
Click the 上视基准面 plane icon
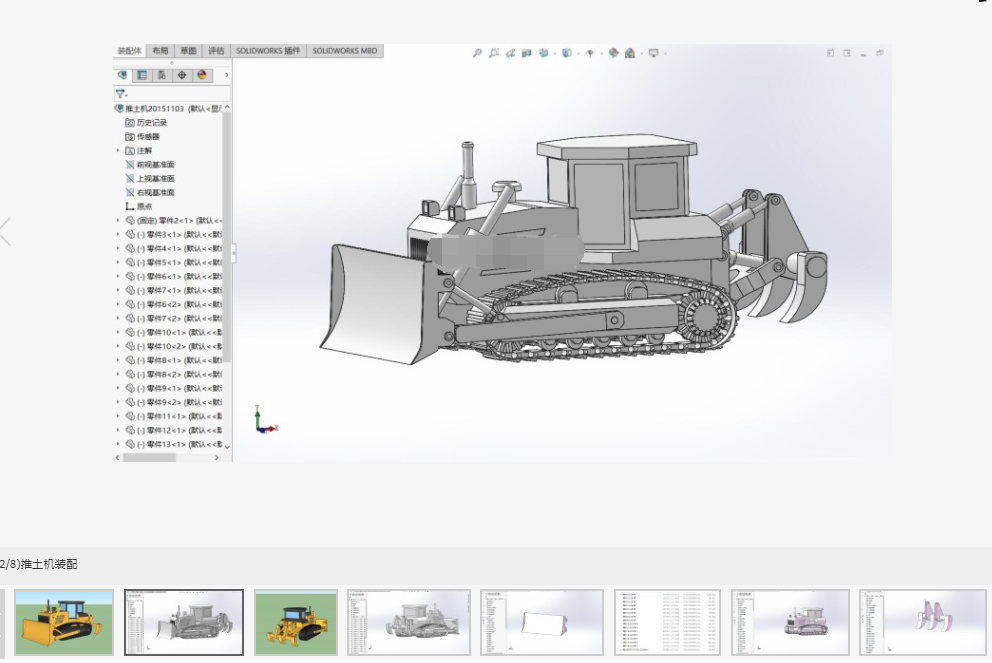[x=130, y=178]
